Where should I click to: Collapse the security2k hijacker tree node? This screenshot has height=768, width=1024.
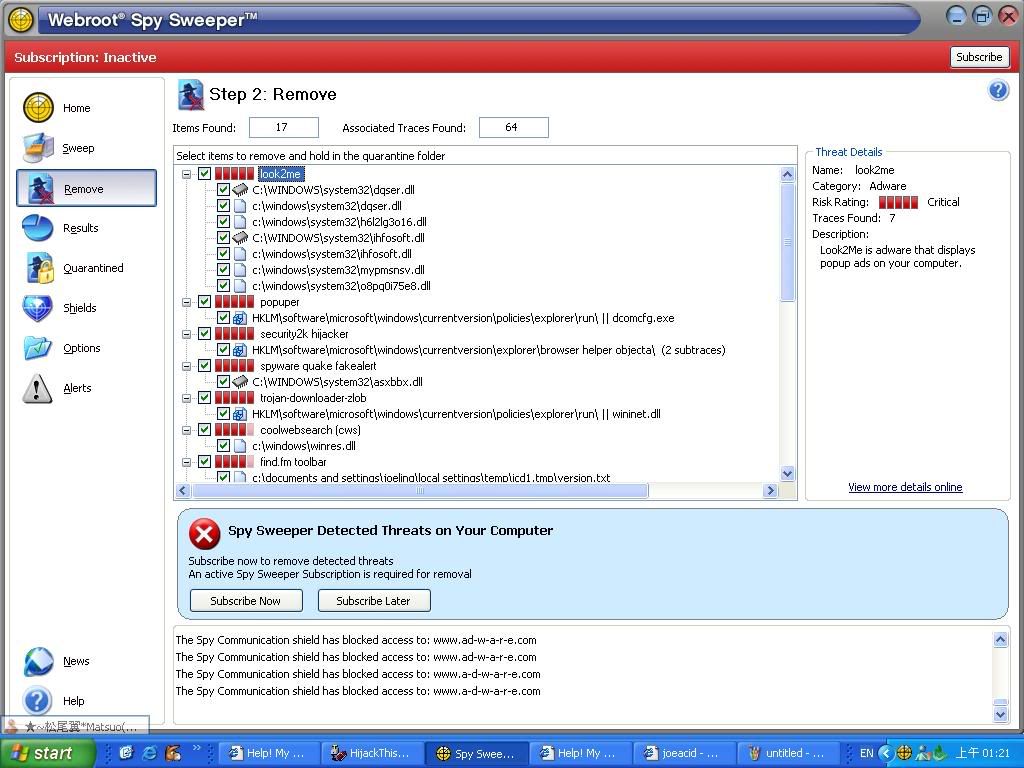click(187, 334)
